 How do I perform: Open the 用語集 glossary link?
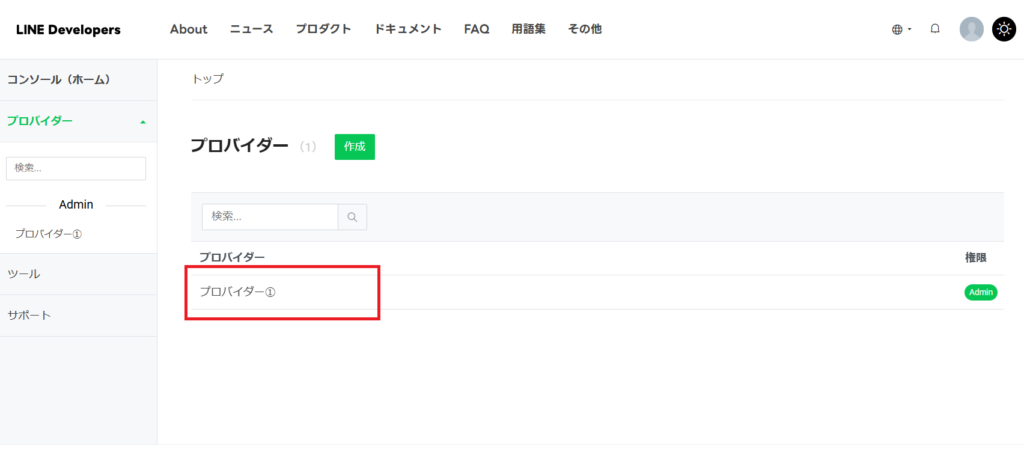coord(528,29)
